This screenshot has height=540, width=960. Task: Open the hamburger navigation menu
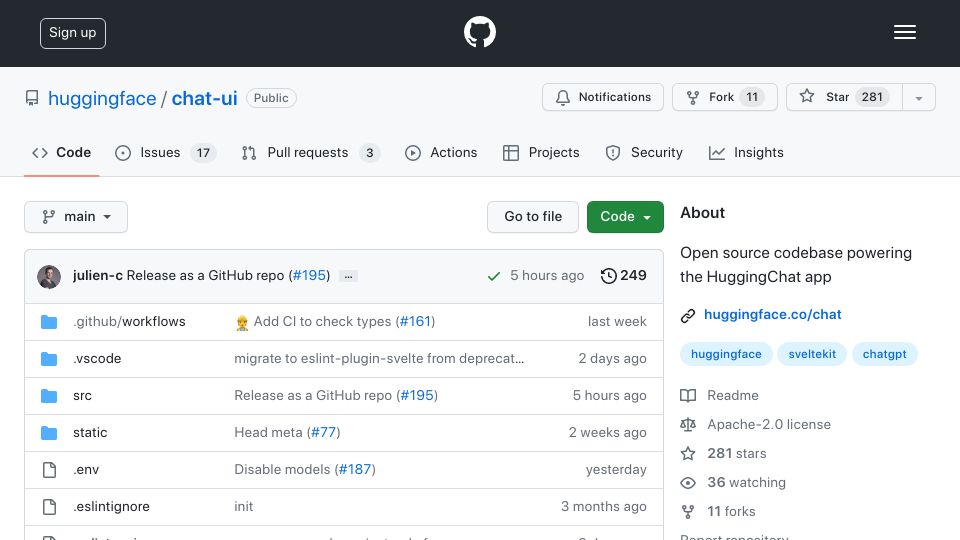[904, 32]
